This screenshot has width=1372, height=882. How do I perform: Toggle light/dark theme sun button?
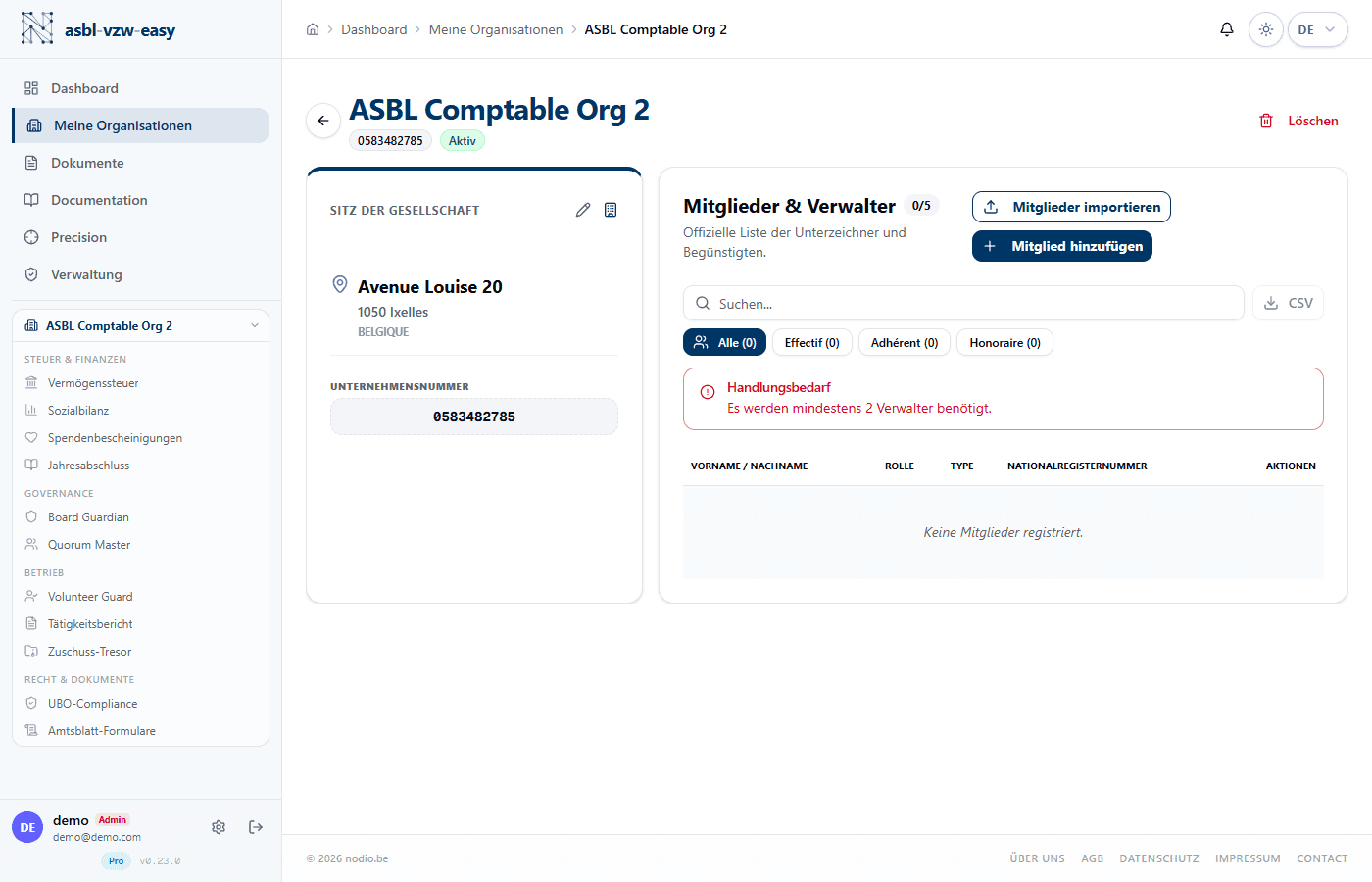click(1266, 29)
